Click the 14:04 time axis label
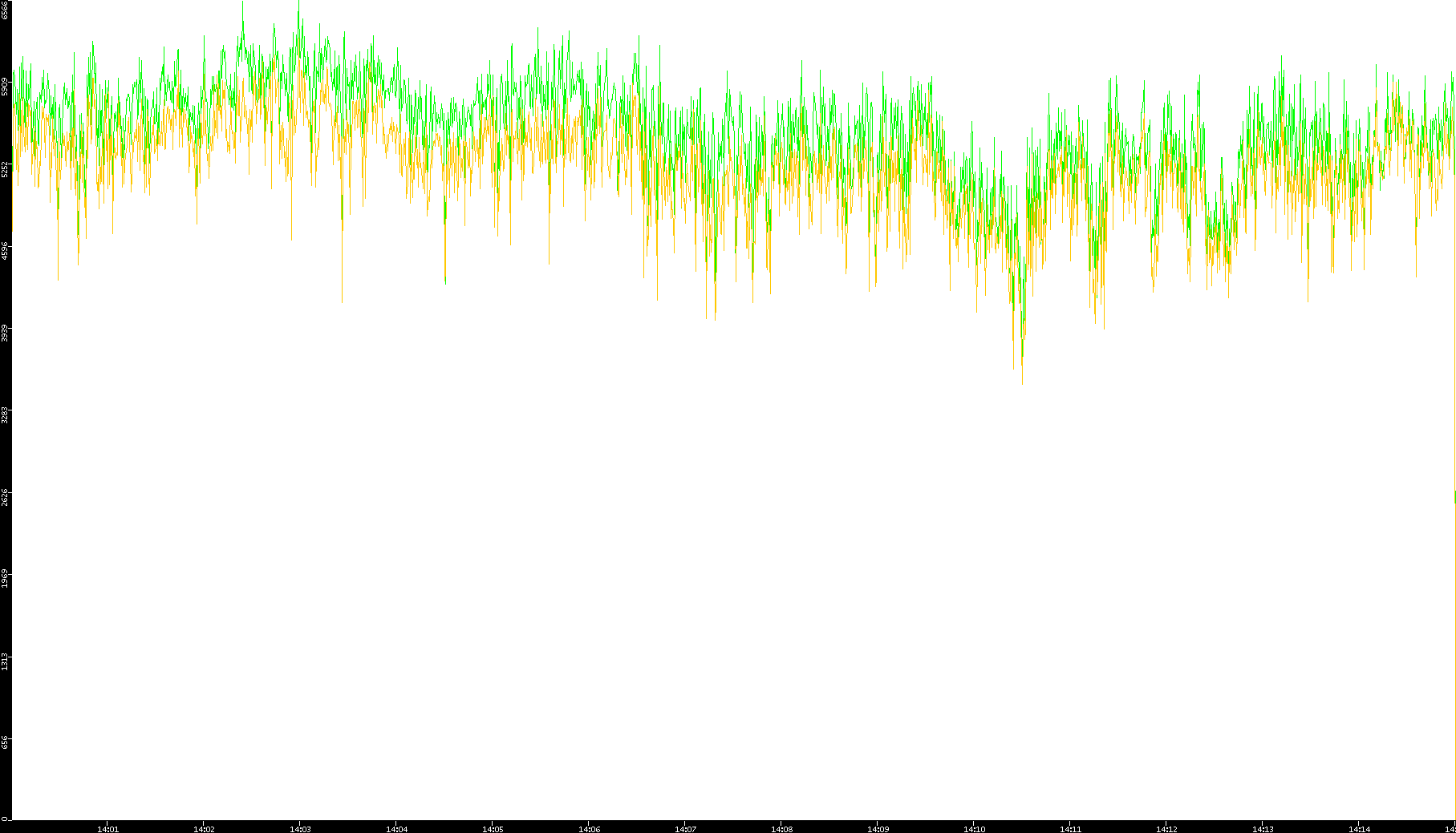The image size is (1456, 833). coord(396,829)
